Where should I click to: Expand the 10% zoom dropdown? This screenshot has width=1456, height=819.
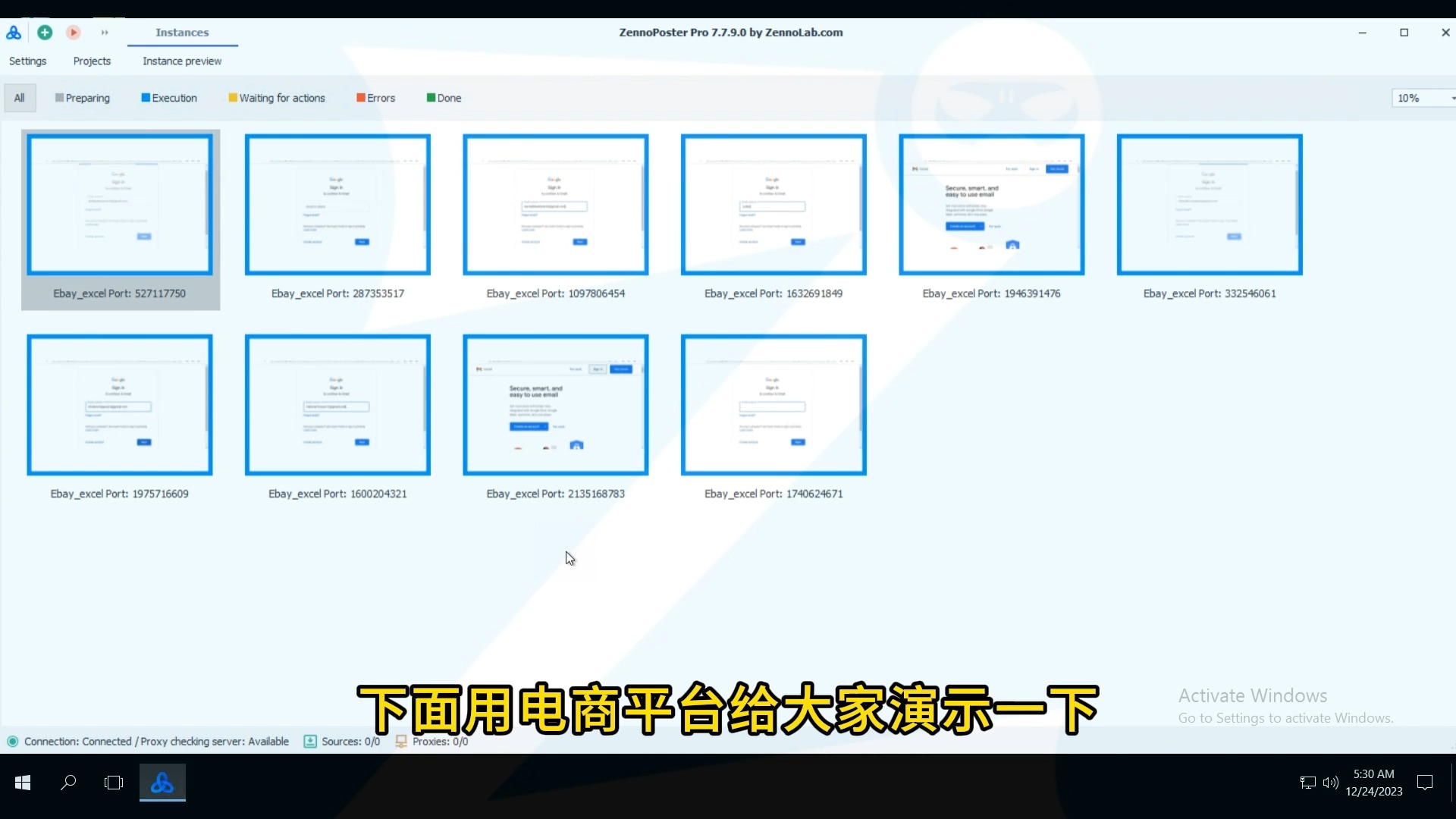1450,98
